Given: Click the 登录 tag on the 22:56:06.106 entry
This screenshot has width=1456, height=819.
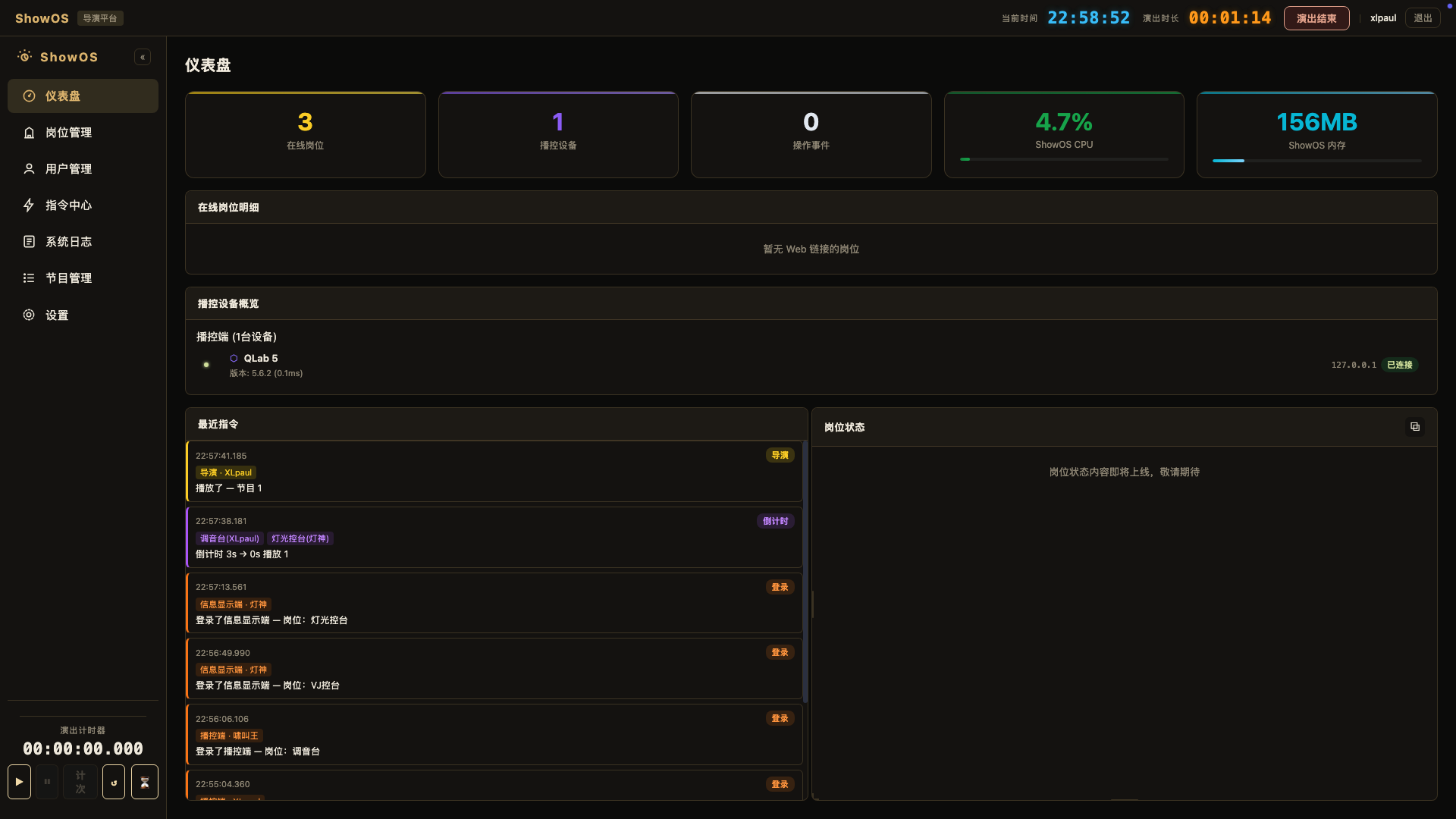Looking at the screenshot, I should [780, 719].
